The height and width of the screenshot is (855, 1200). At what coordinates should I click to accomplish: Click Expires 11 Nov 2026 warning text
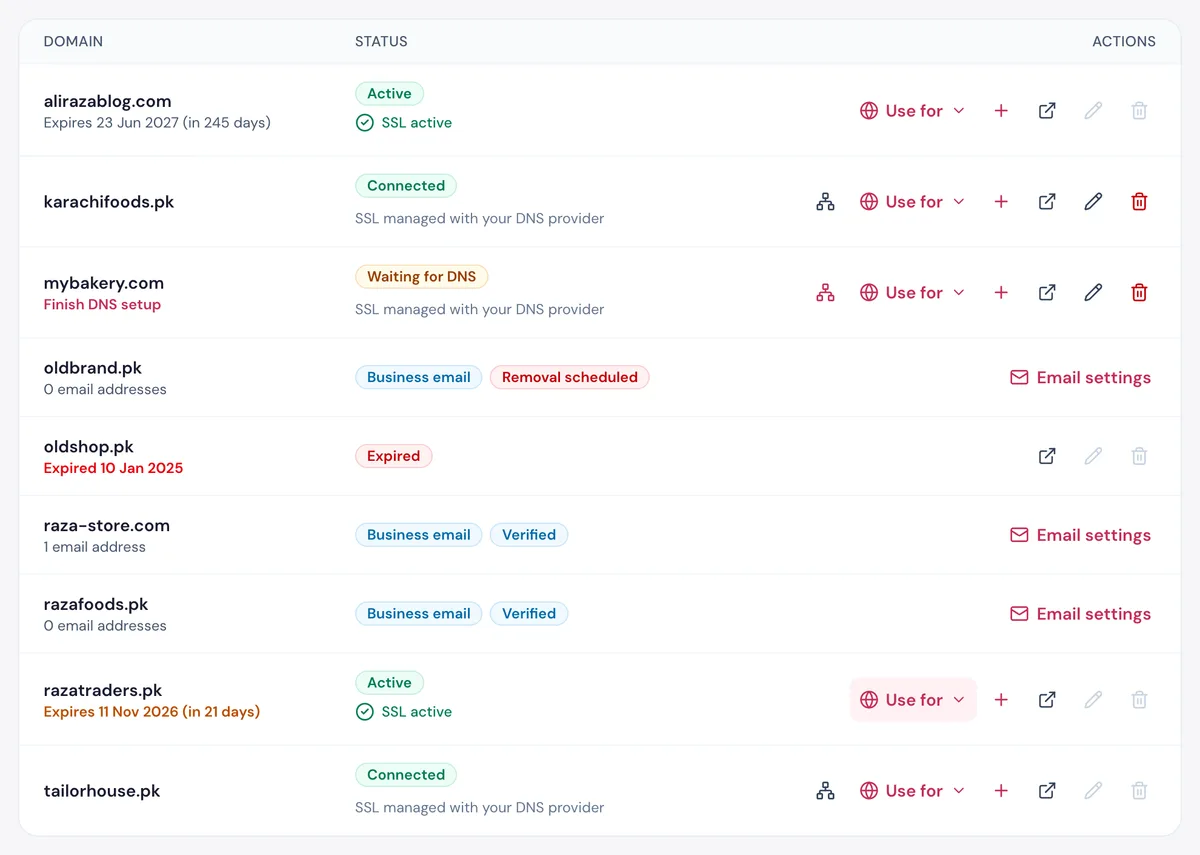click(152, 712)
